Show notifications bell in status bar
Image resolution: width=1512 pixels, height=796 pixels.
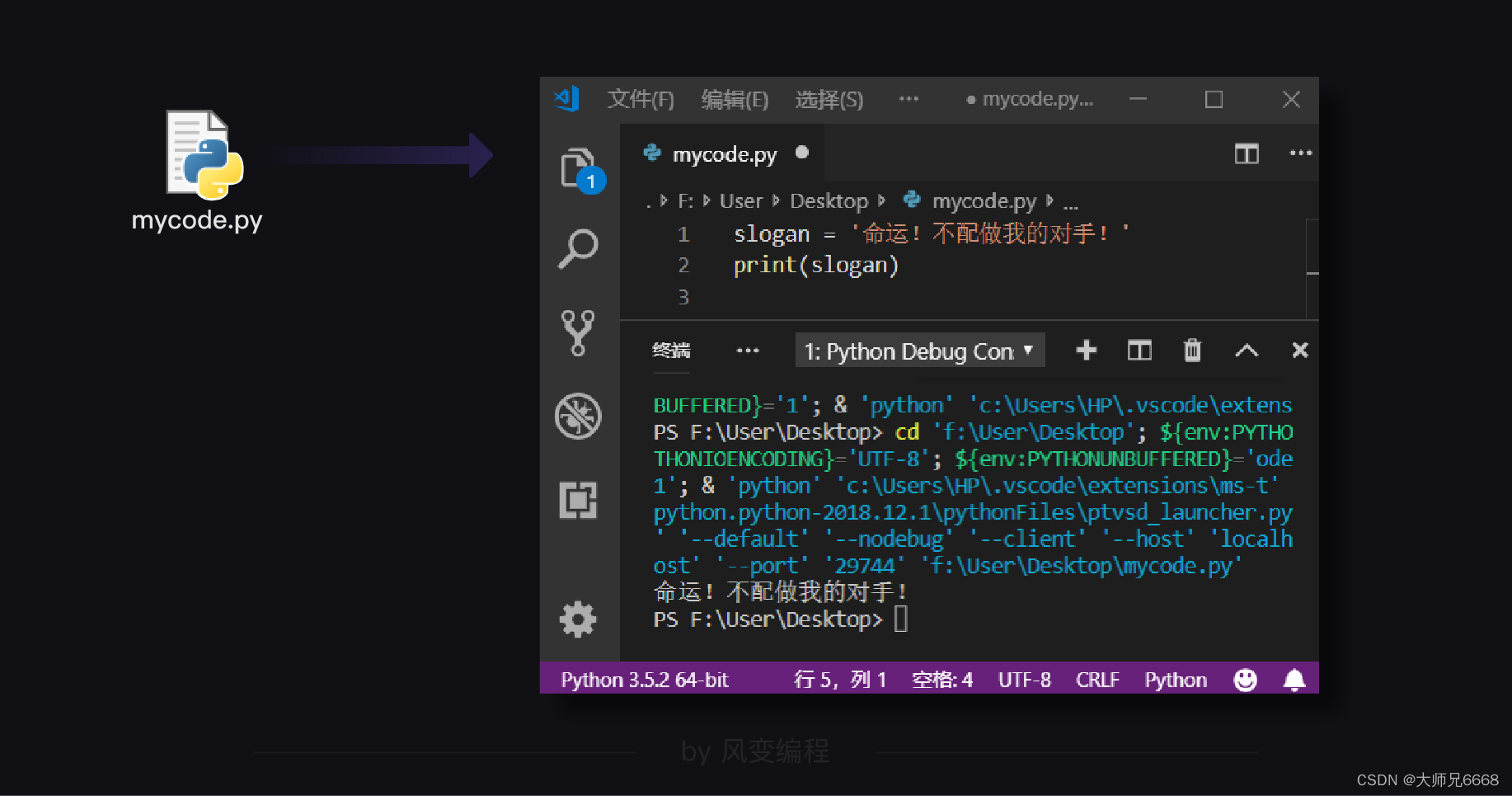[x=1294, y=680]
